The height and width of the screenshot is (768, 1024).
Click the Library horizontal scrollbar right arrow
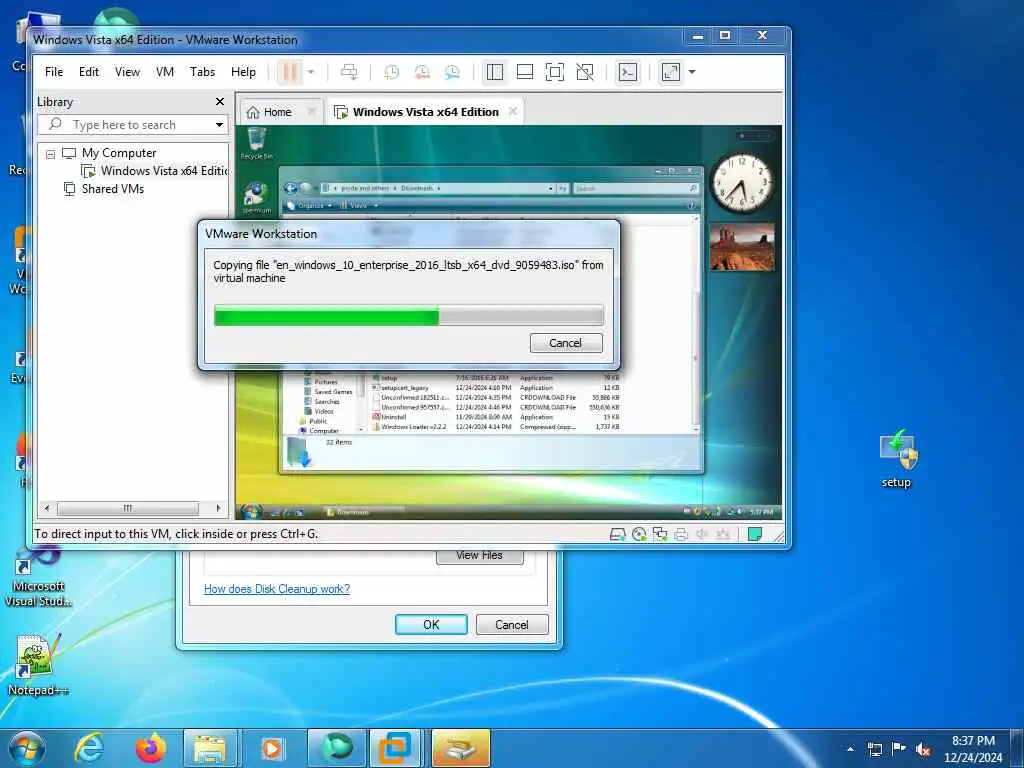click(219, 508)
